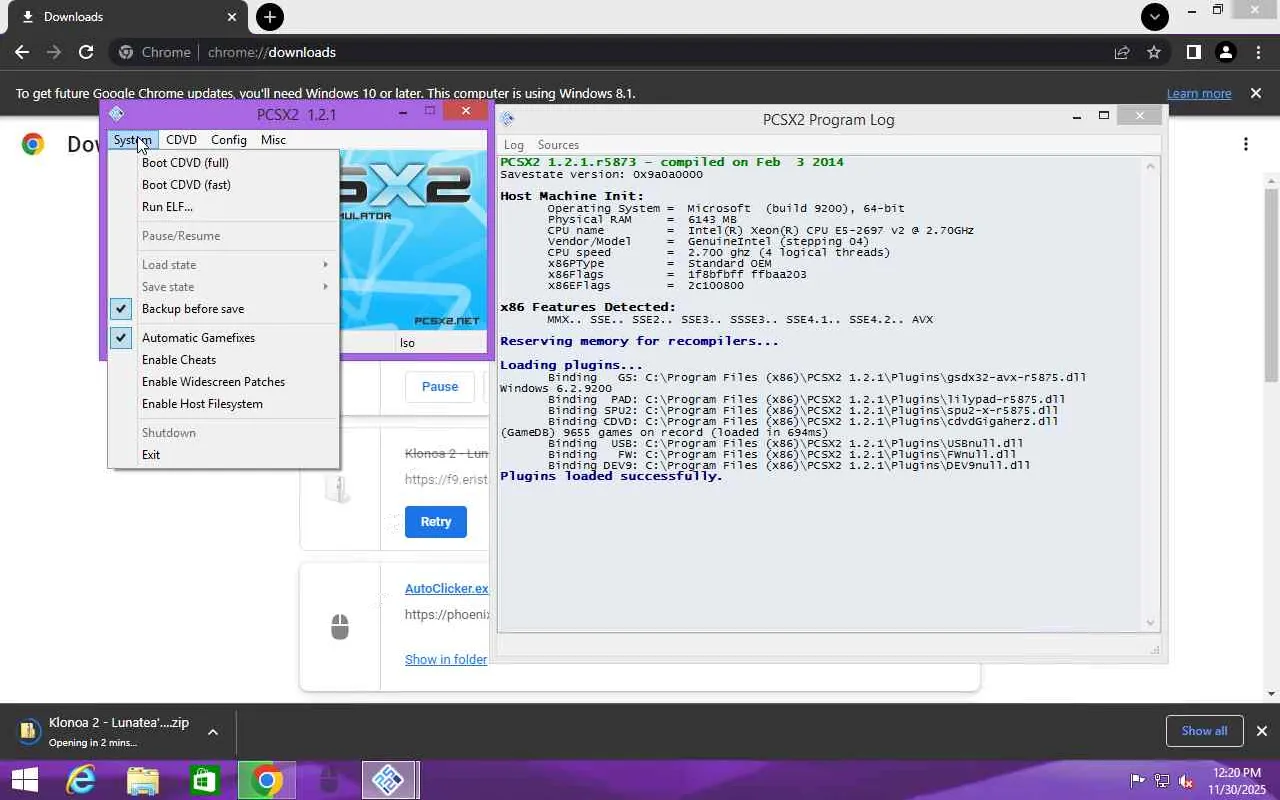Enable Widescreen Patches in the System menu

(x=224, y=382)
